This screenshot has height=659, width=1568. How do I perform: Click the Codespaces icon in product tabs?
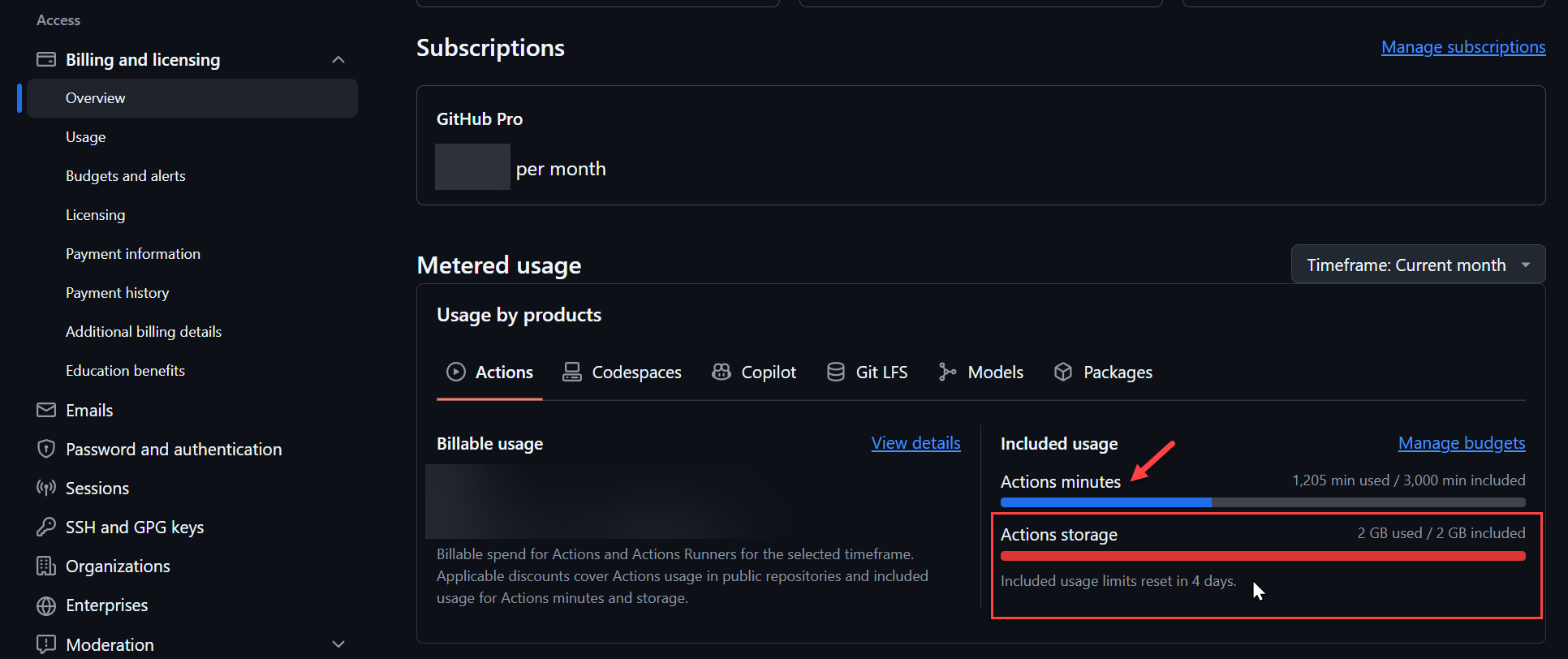point(572,372)
